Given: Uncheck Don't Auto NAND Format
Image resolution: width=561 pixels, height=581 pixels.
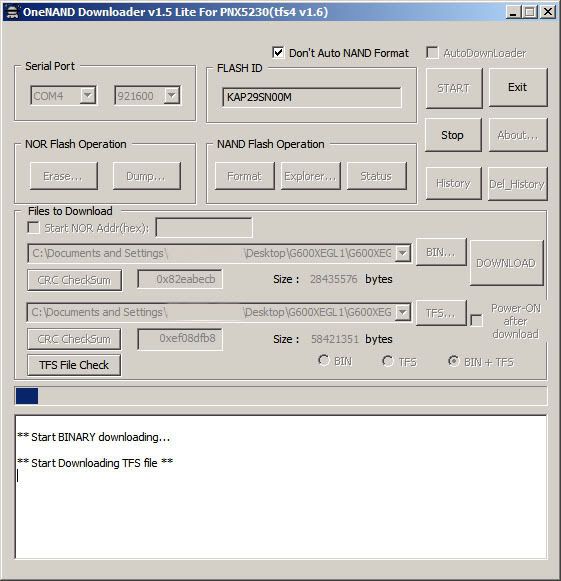Looking at the screenshot, I should coord(278,53).
